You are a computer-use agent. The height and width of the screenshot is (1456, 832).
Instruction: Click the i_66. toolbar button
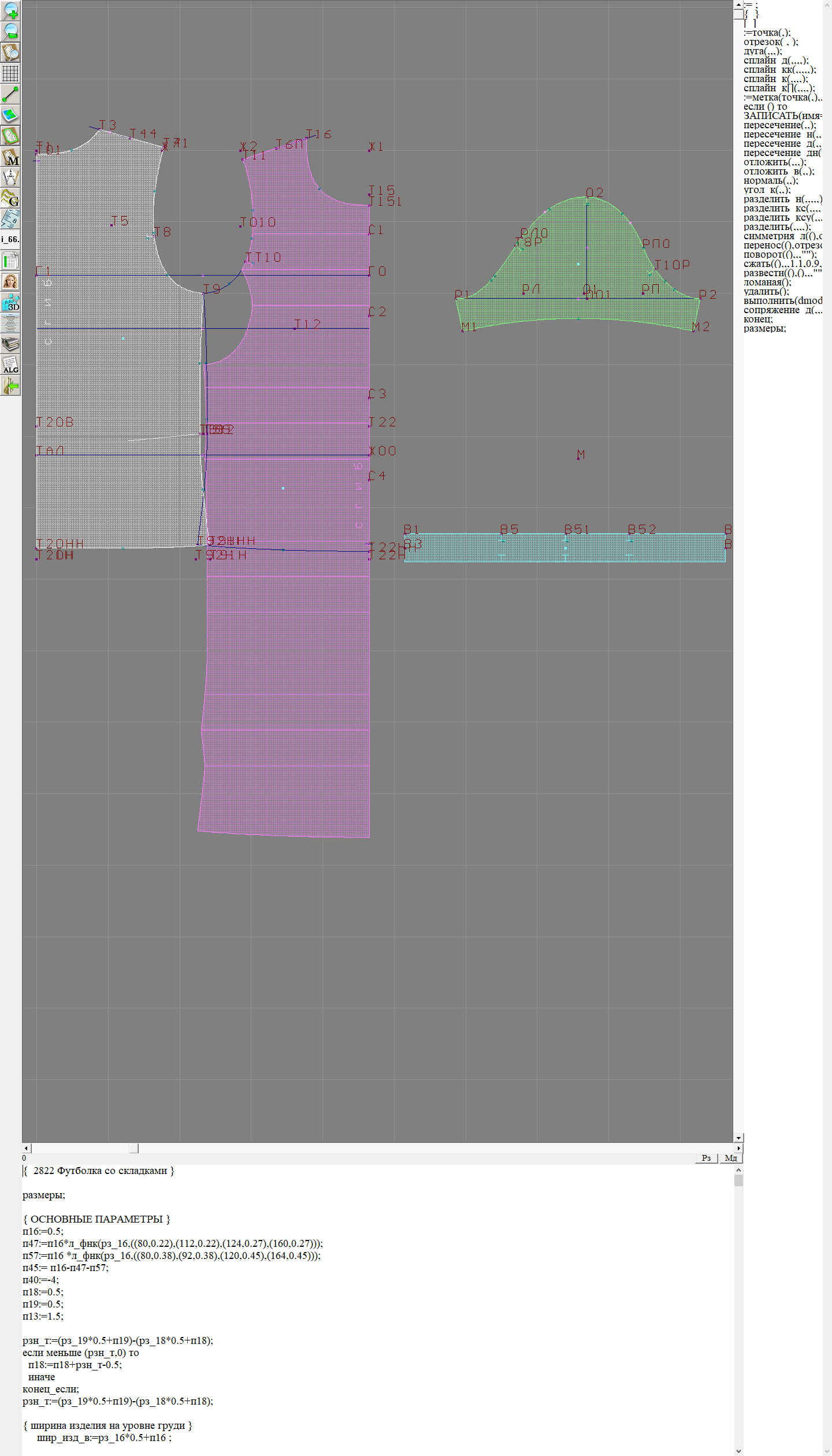pyautogui.click(x=10, y=239)
